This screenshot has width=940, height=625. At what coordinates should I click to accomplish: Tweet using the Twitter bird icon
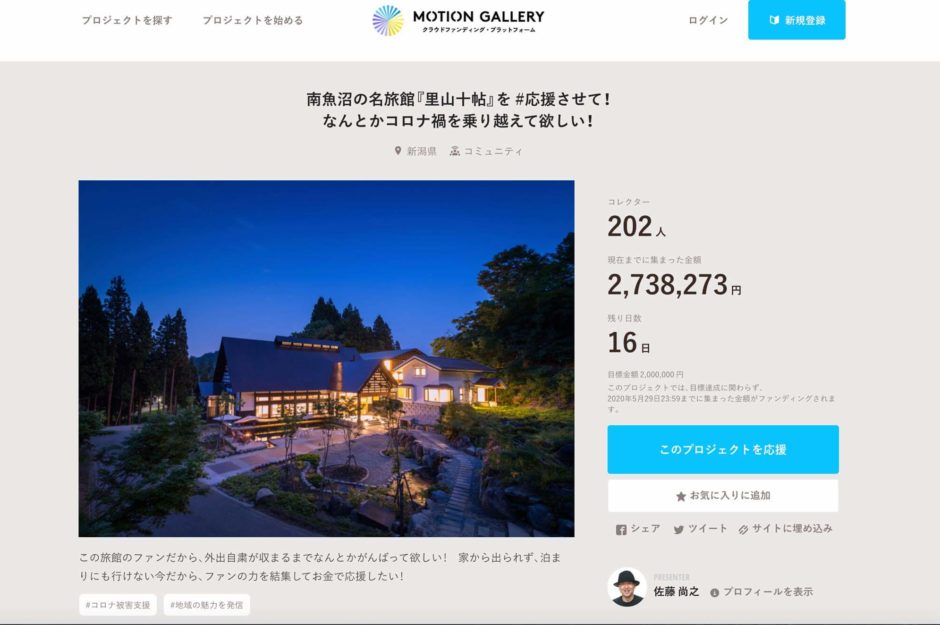click(679, 530)
